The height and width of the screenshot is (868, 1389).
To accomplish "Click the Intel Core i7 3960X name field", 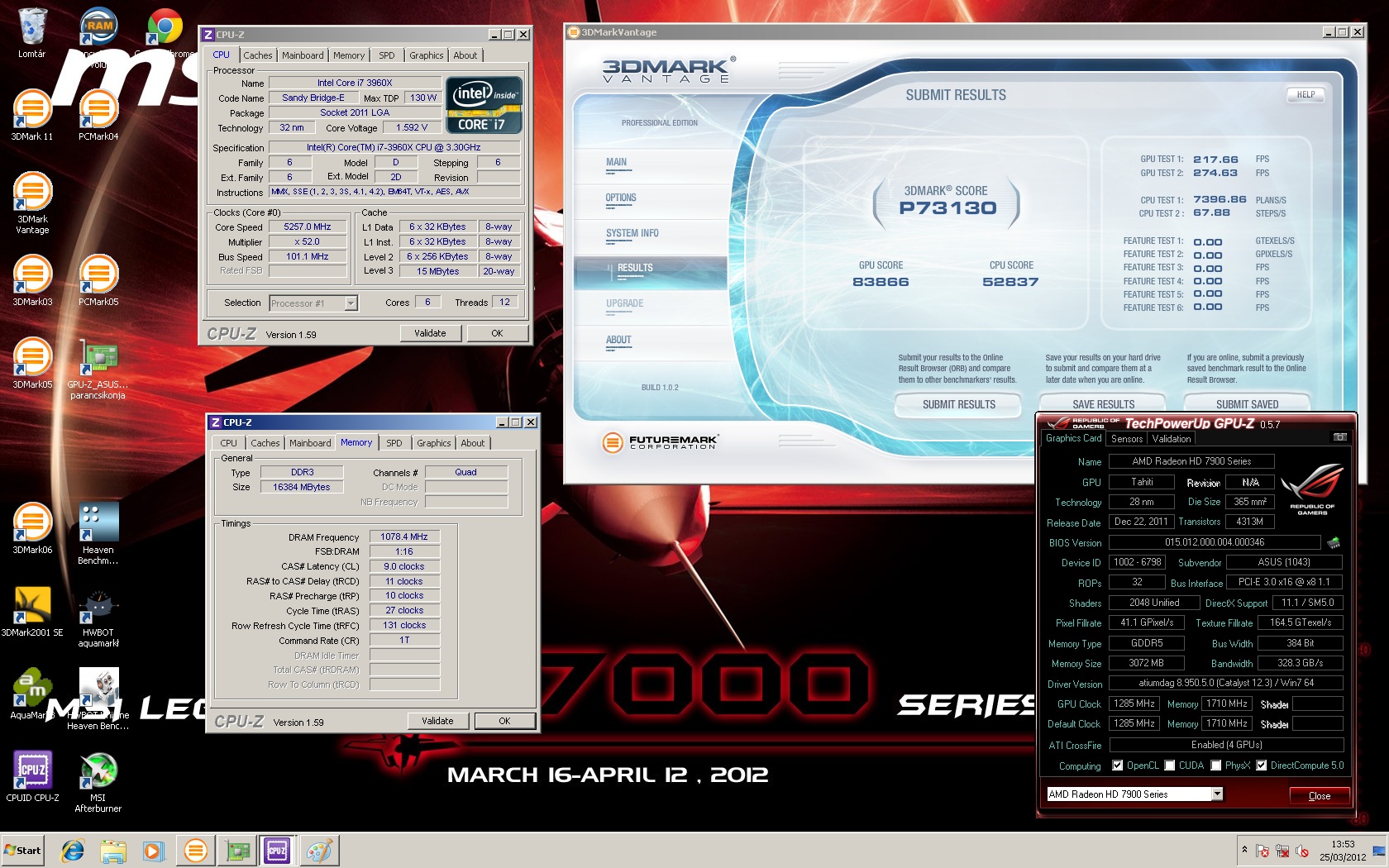I will click(355, 83).
